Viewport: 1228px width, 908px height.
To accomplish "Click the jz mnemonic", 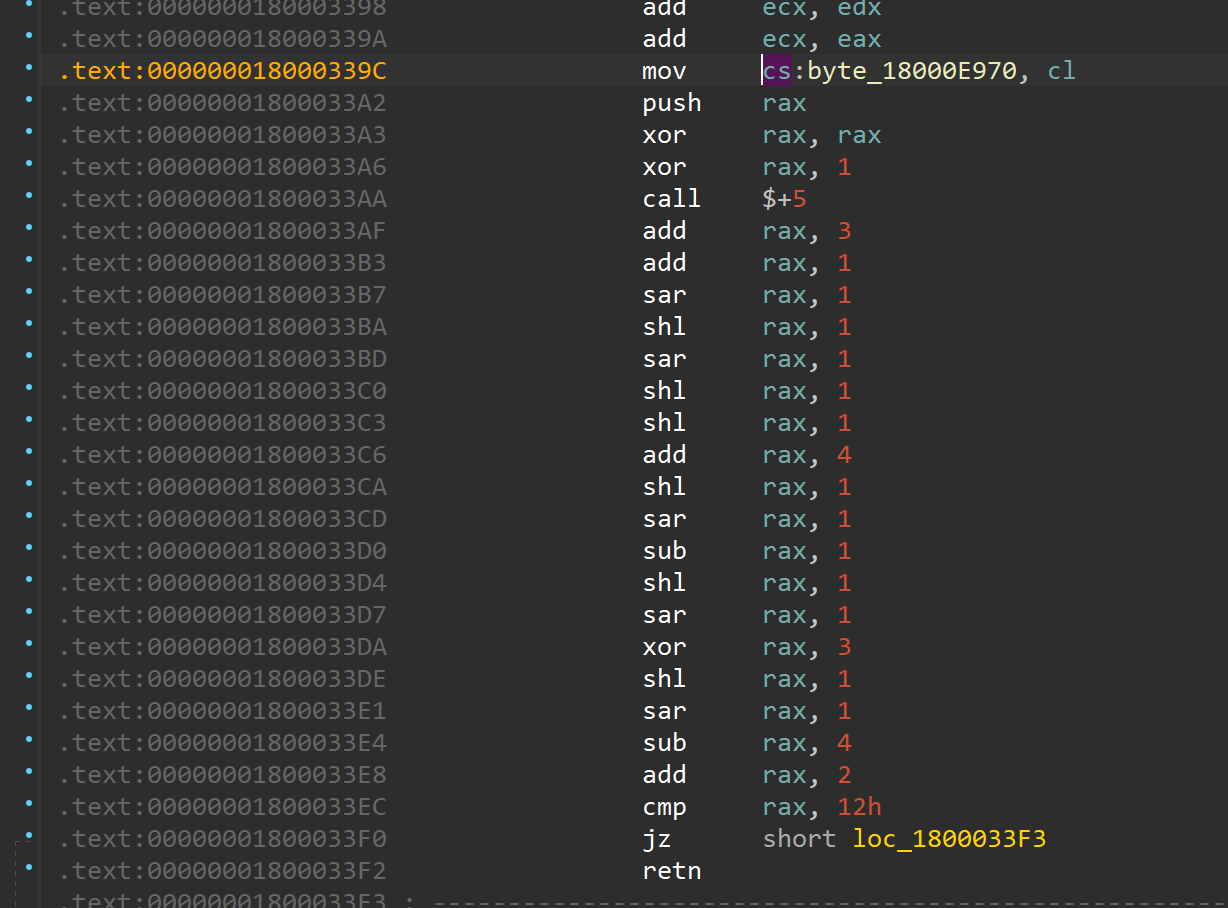I will point(657,839).
